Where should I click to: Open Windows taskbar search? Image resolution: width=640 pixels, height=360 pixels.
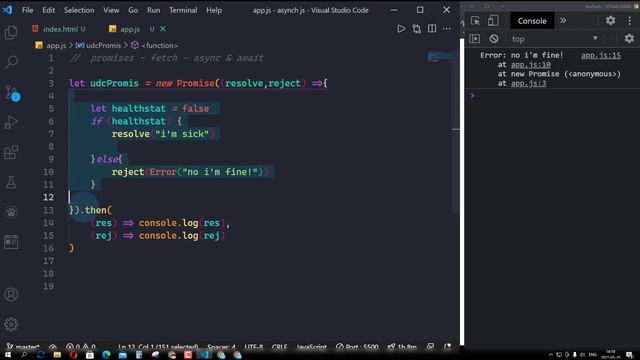coord(24,355)
